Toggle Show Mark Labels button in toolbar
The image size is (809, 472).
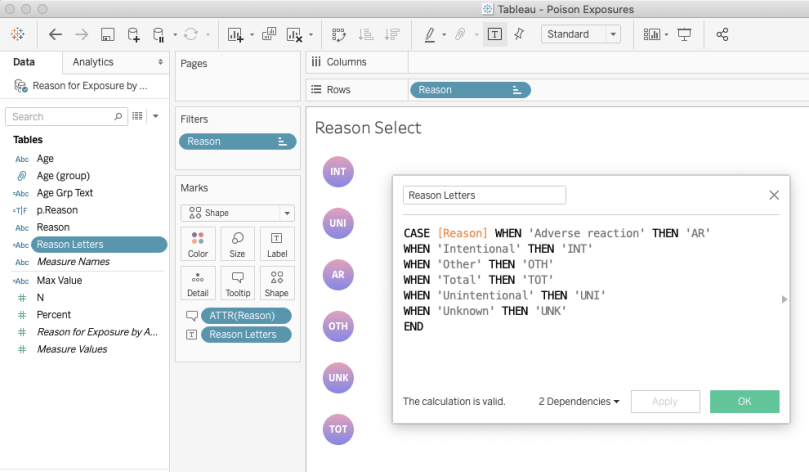coord(494,34)
